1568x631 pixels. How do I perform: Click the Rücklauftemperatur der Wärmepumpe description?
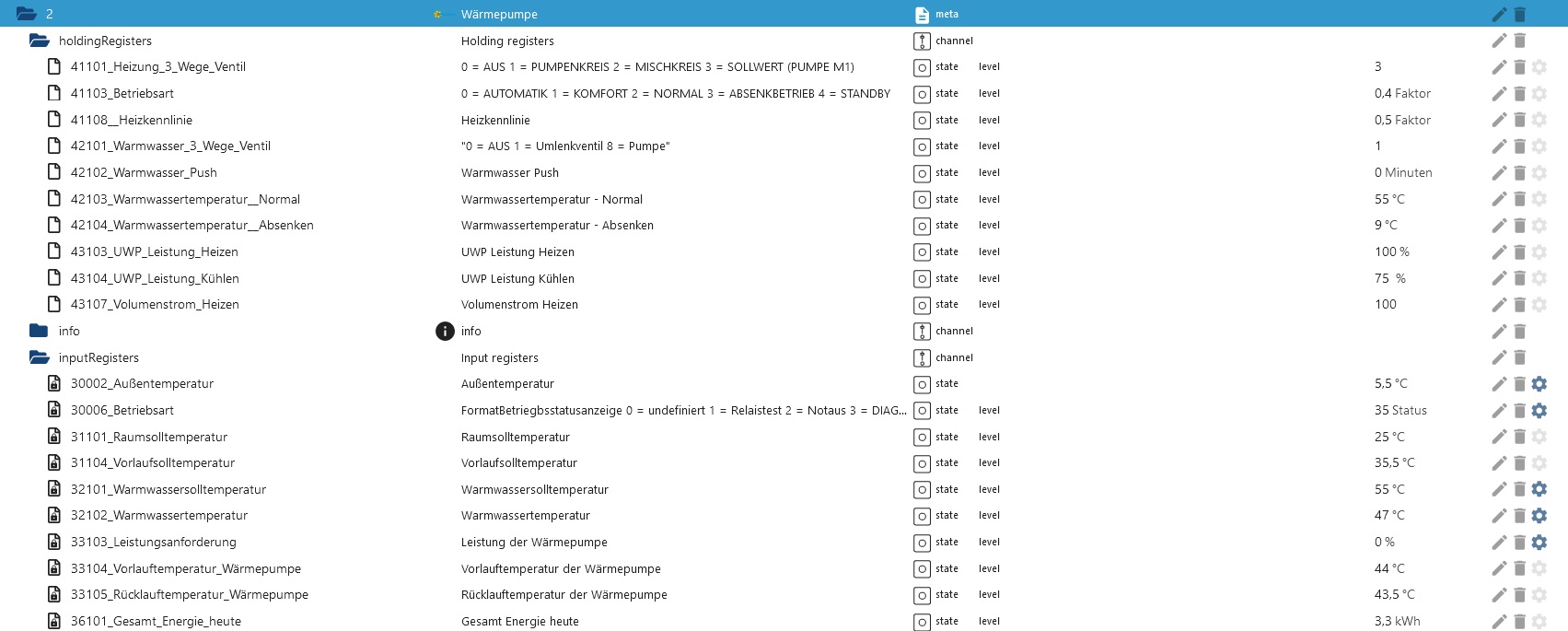point(563,594)
